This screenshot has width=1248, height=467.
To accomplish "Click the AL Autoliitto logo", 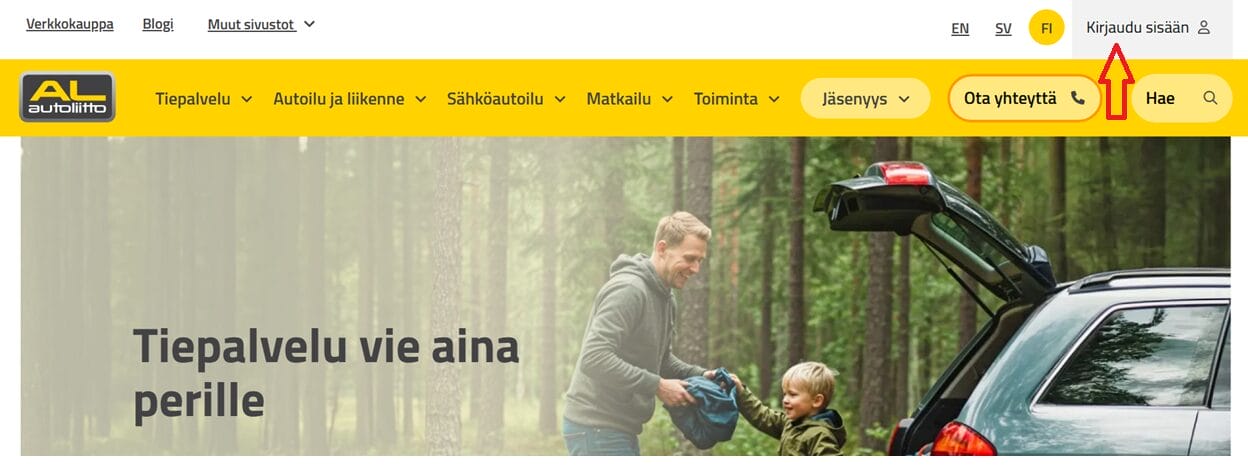I will click(x=68, y=97).
